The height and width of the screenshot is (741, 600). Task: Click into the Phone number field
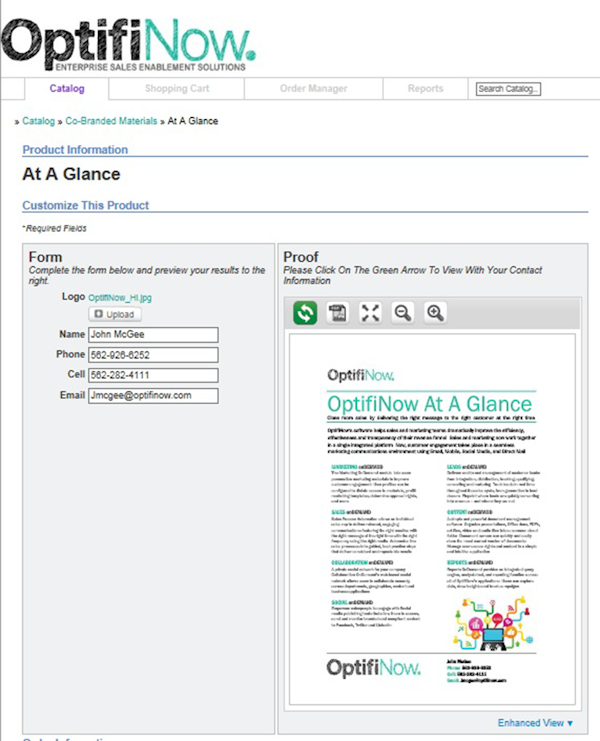[x=153, y=355]
